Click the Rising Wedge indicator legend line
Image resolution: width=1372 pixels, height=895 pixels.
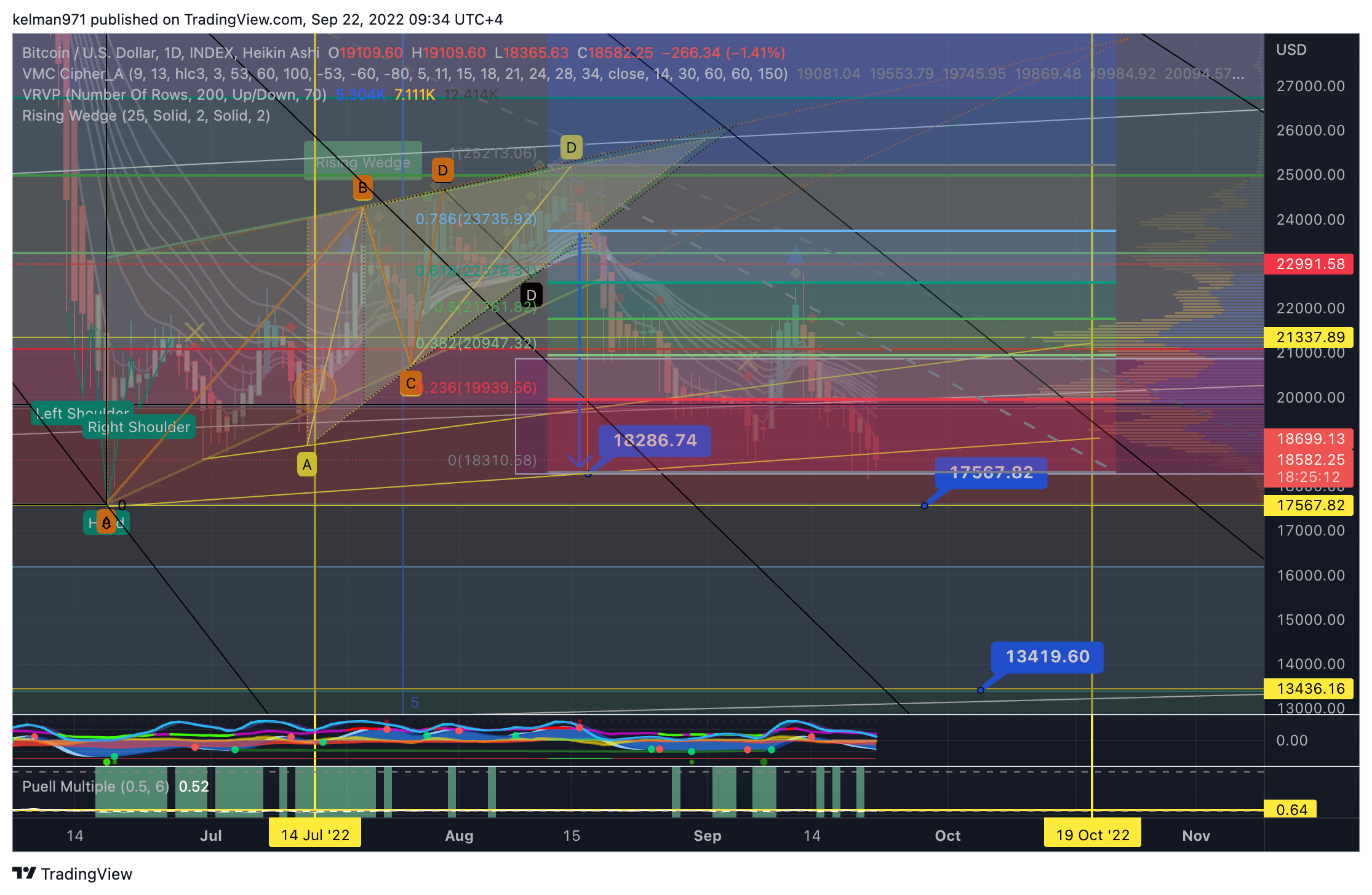coord(146,116)
